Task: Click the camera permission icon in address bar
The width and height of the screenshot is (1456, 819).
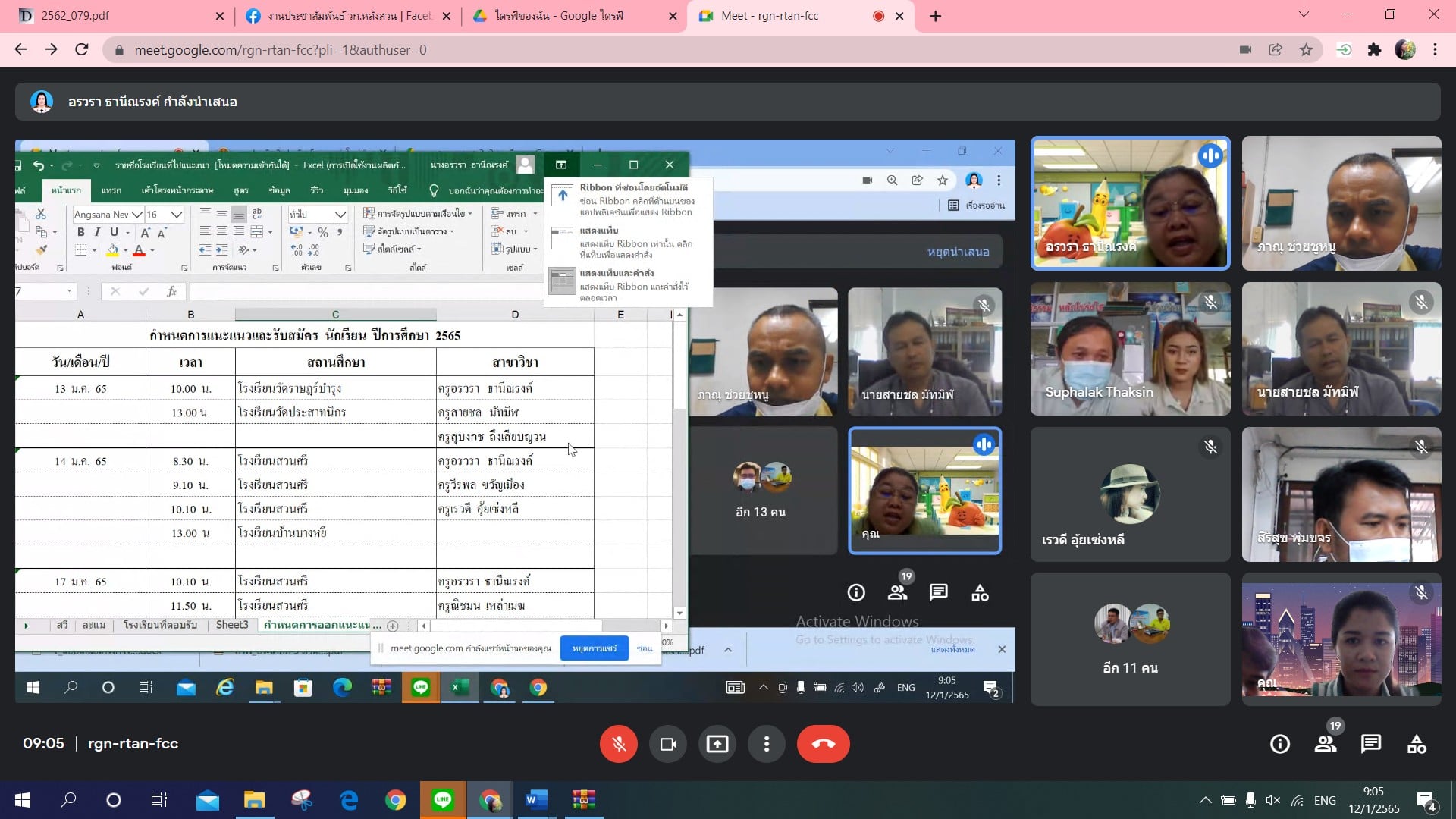Action: pos(1245,50)
